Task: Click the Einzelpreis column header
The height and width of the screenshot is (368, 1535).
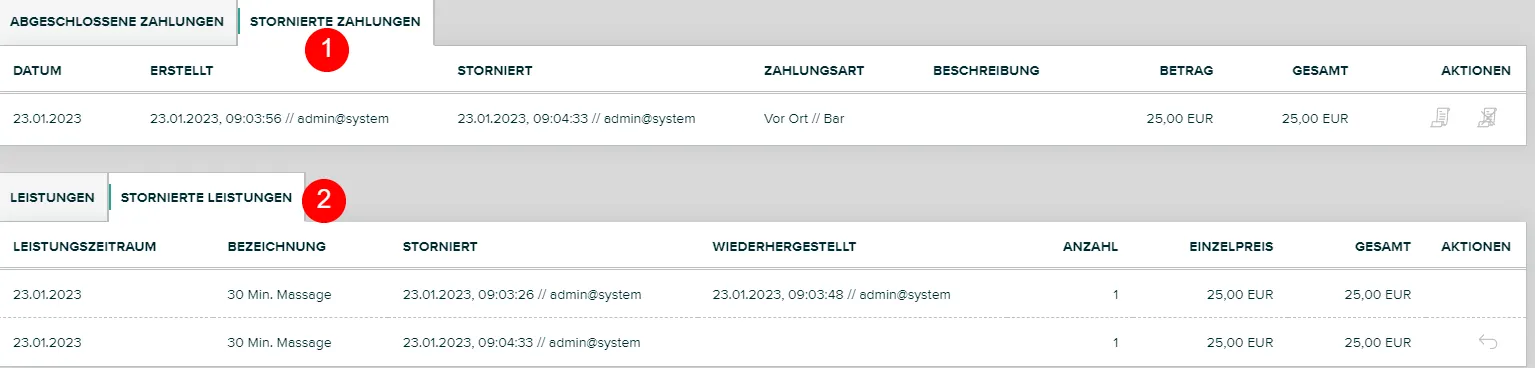Action: (1231, 246)
